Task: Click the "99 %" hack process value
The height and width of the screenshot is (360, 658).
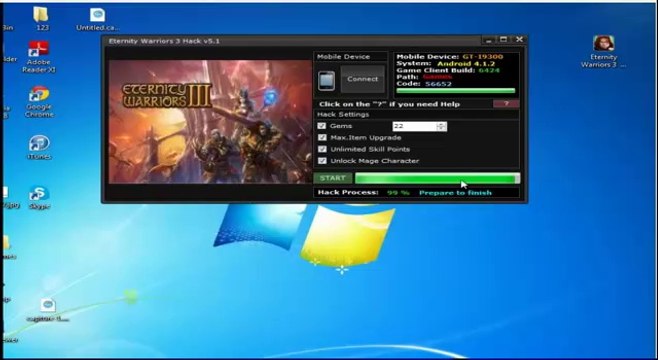Action: 398,193
